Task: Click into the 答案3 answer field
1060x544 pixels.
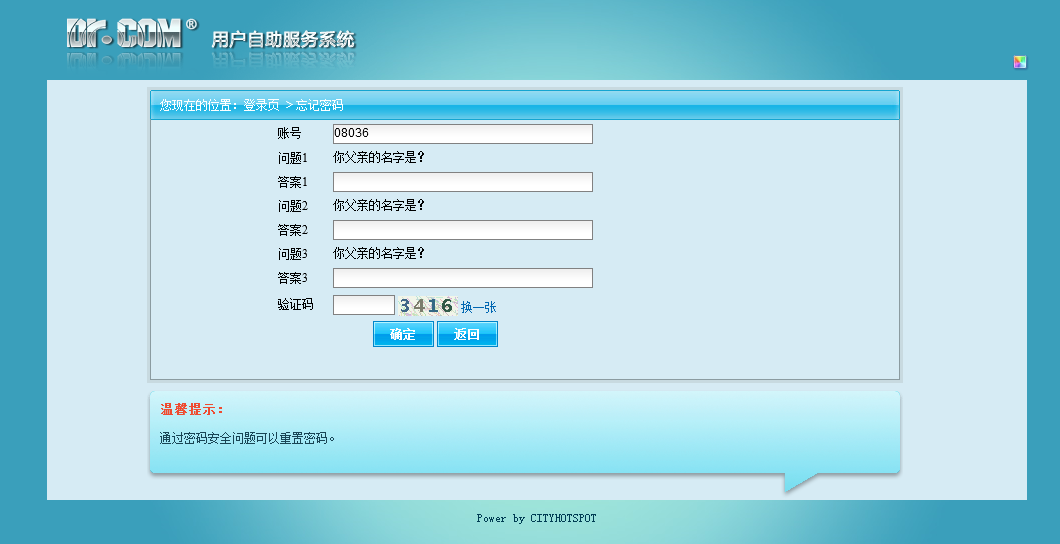Action: [x=462, y=278]
